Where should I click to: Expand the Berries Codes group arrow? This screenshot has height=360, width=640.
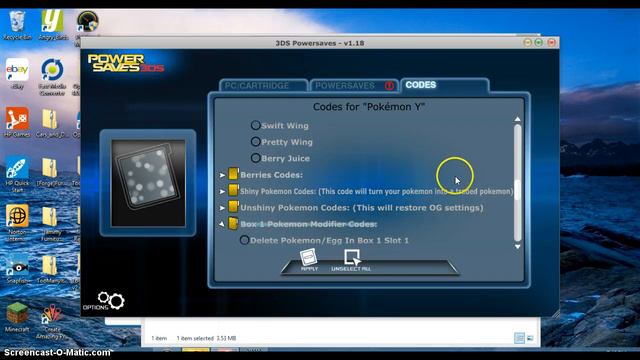point(222,175)
